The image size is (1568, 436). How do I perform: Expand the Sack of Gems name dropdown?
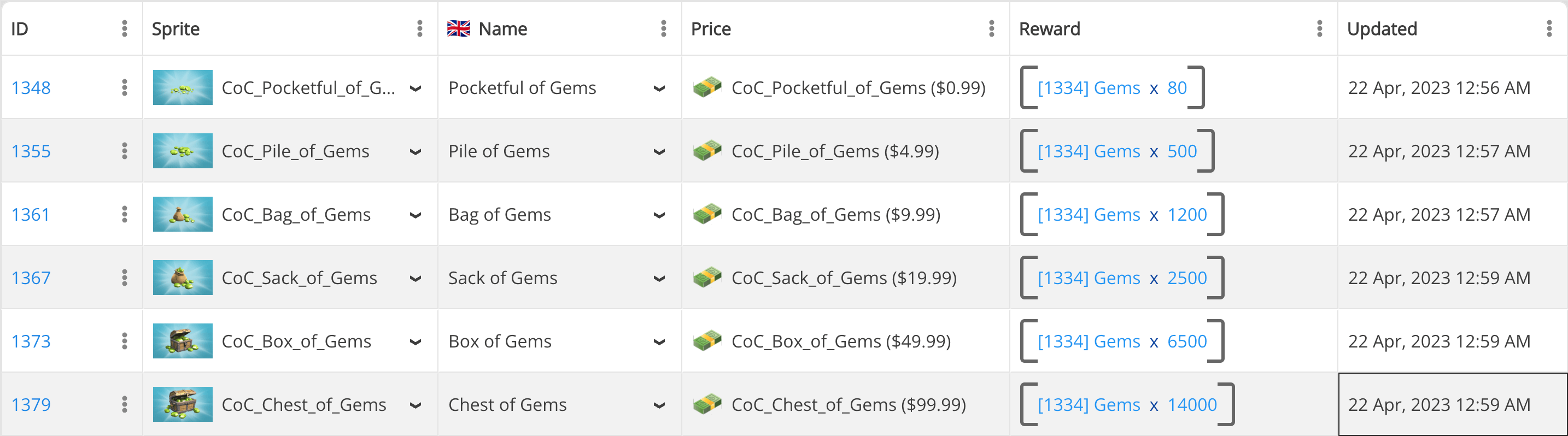pyautogui.click(x=659, y=279)
